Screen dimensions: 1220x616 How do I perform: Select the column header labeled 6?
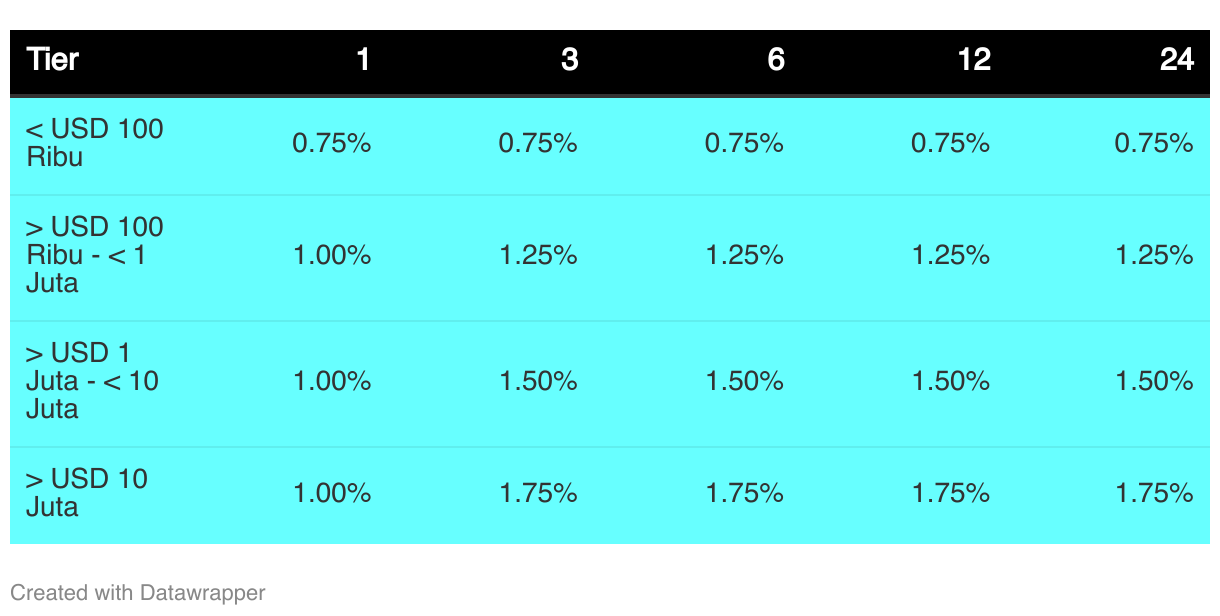click(776, 60)
